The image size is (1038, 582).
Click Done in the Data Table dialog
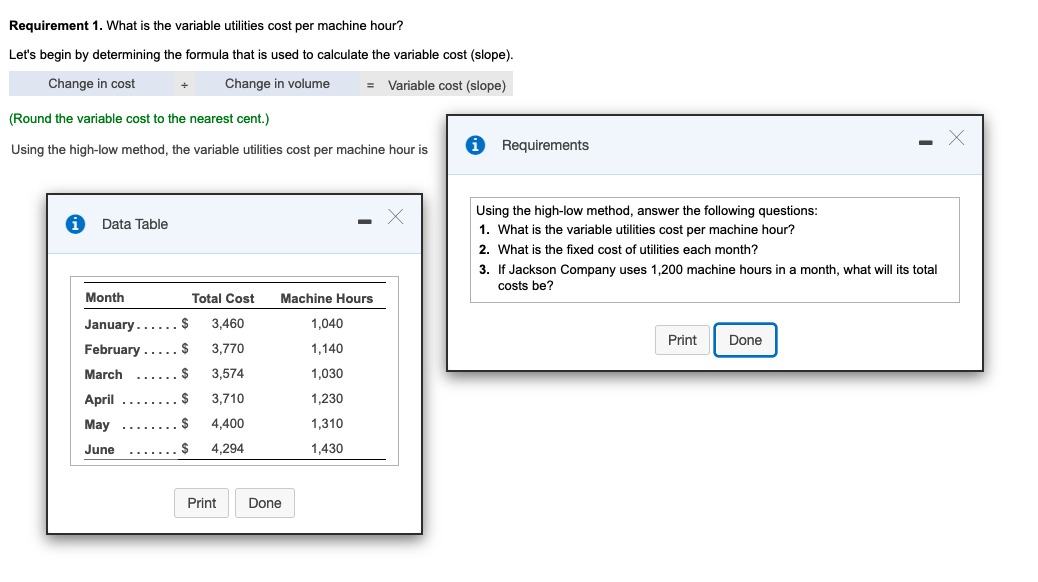pyautogui.click(x=264, y=503)
